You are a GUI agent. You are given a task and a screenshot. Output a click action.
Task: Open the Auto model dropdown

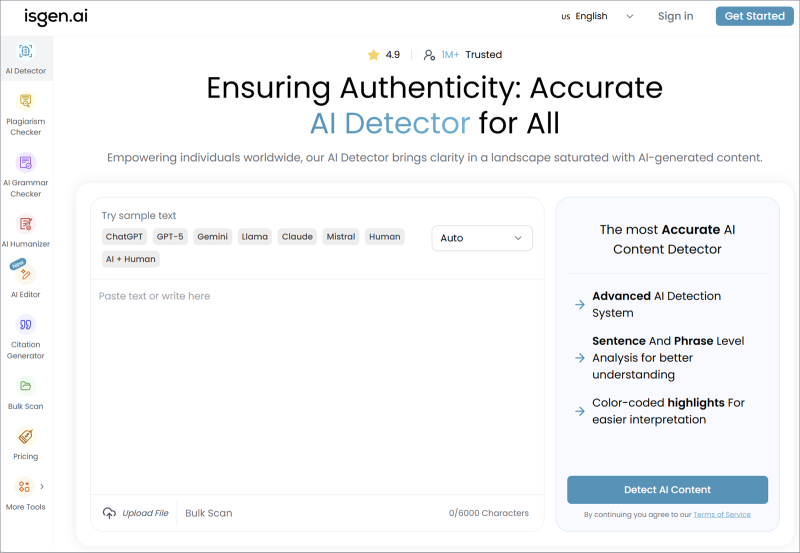pyautogui.click(x=482, y=238)
